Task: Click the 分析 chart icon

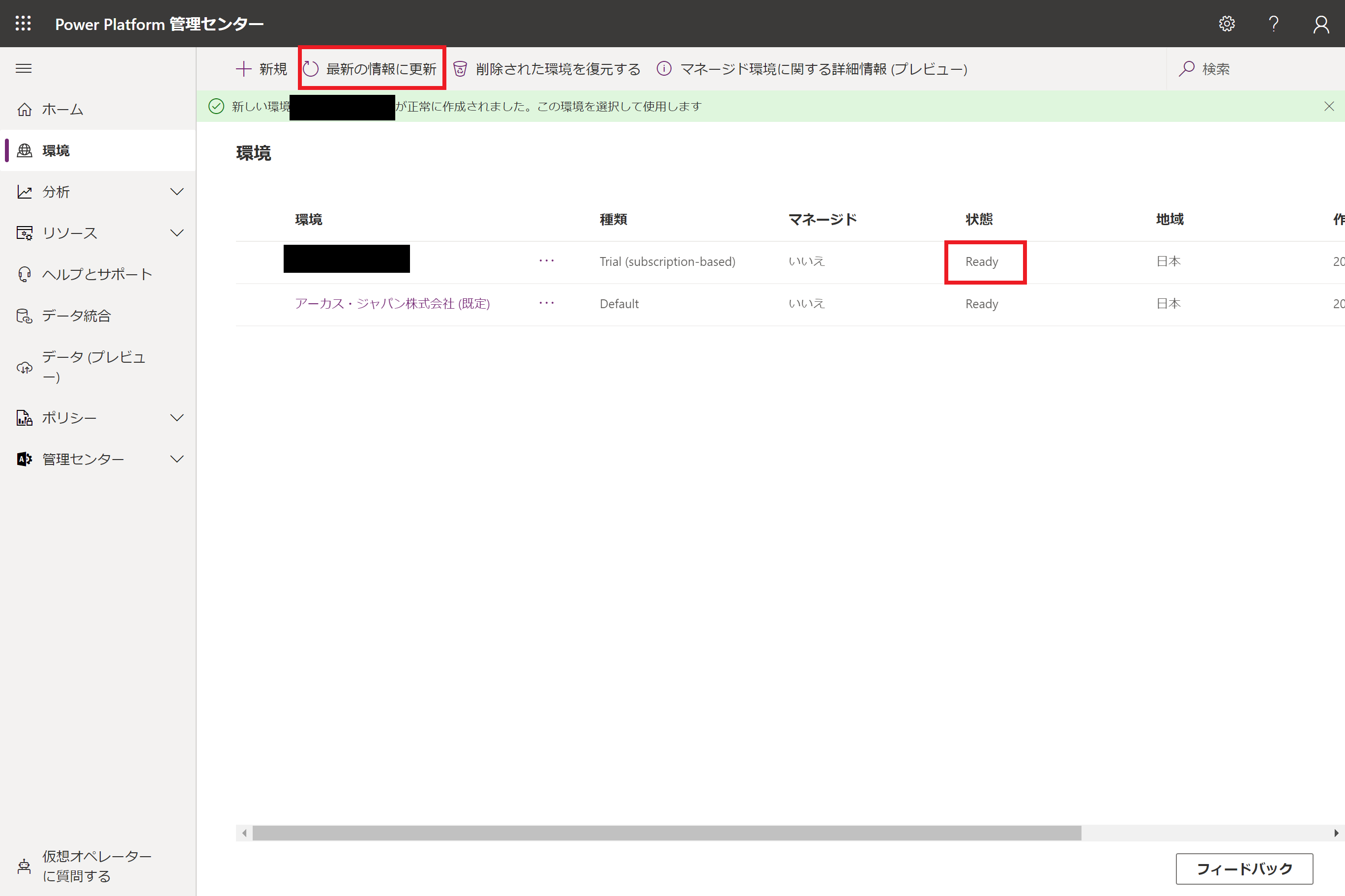Action: pos(25,192)
